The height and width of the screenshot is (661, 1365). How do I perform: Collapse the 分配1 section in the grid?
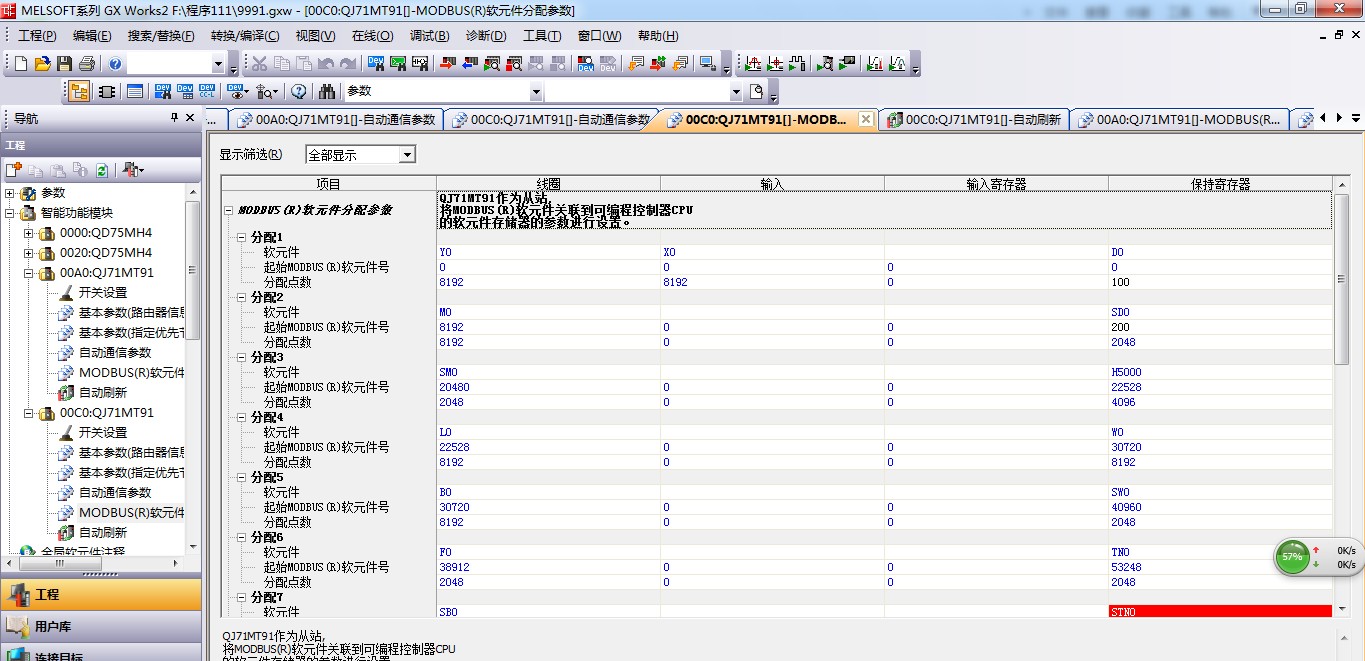241,237
